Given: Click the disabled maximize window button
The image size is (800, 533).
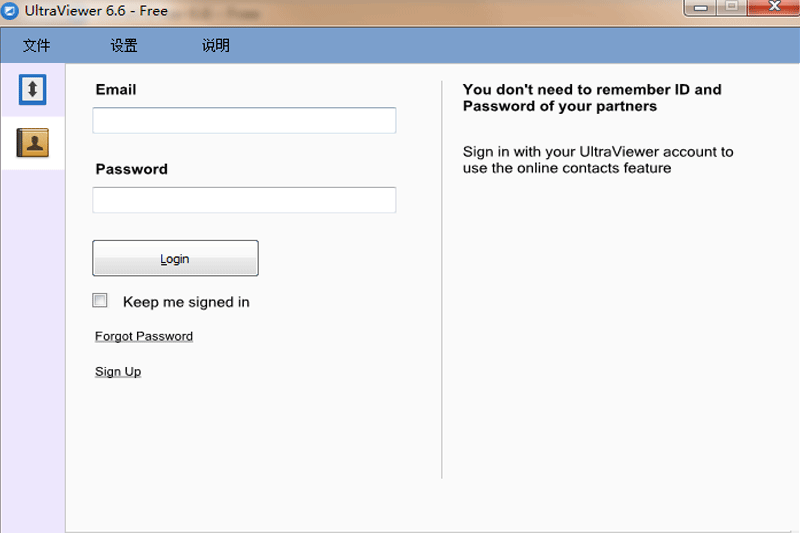Looking at the screenshot, I should pos(732,8).
